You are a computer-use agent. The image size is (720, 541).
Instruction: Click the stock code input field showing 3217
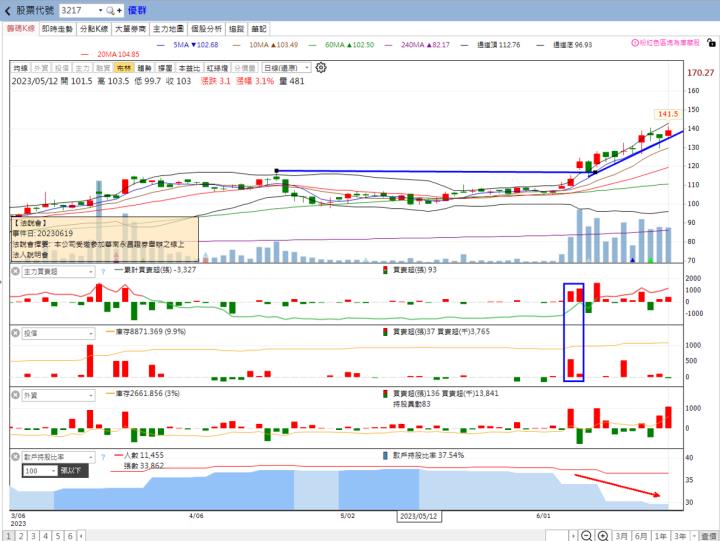[78, 10]
